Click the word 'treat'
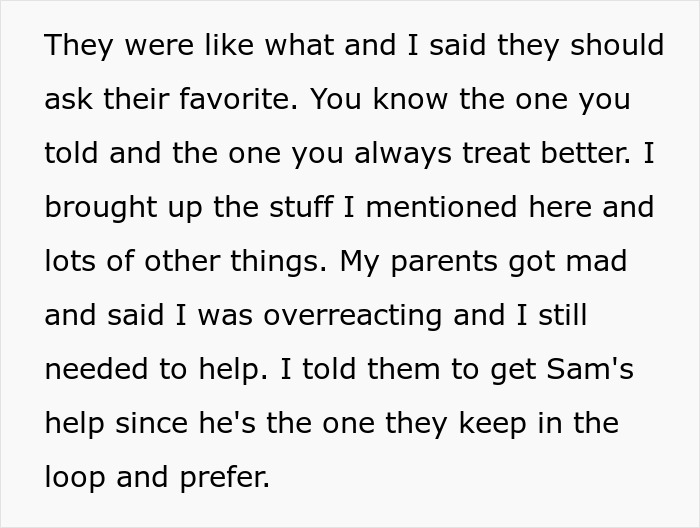This screenshot has height=528, width=700. tap(502, 153)
